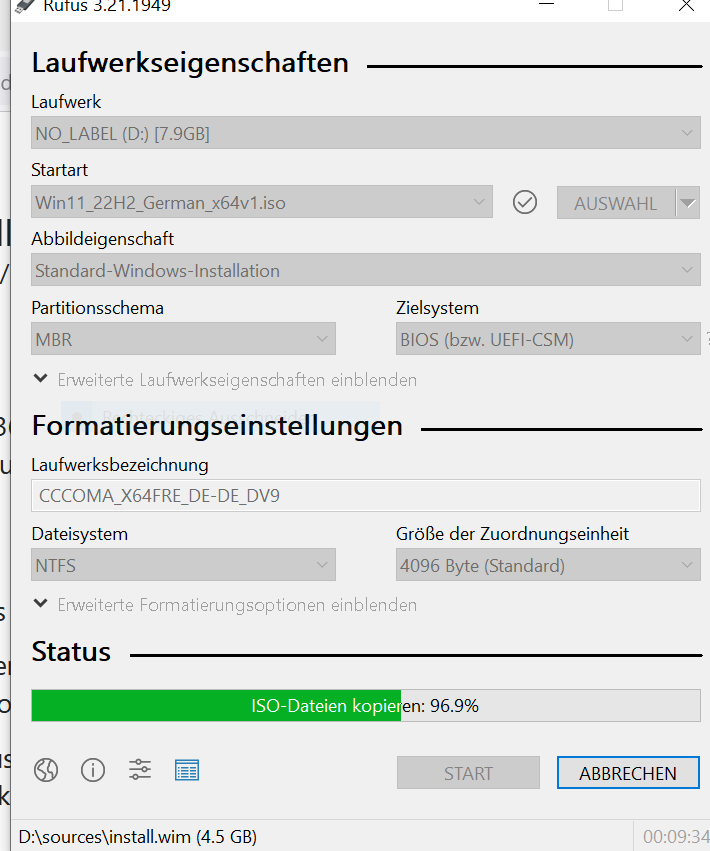The width and height of the screenshot is (710, 851).
Task: Click the ISO checksum checkmark icon
Action: coord(524,202)
